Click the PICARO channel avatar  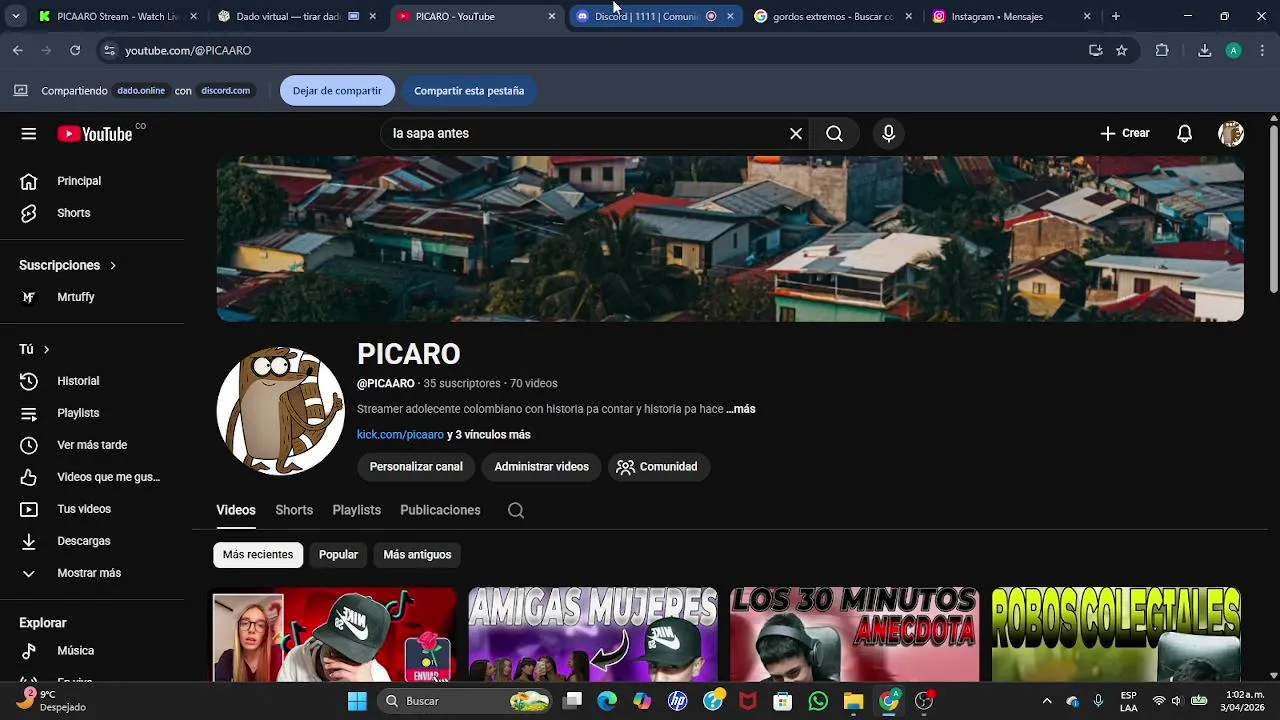tap(281, 411)
